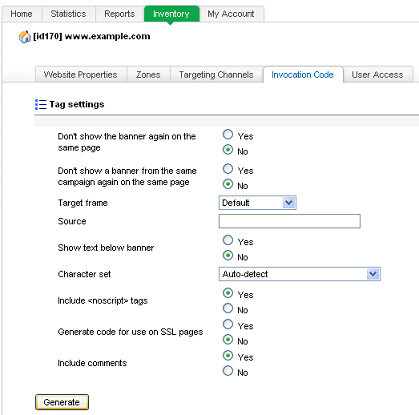
Task: Expand the Character set Auto-detect dropdown
Action: (300, 274)
